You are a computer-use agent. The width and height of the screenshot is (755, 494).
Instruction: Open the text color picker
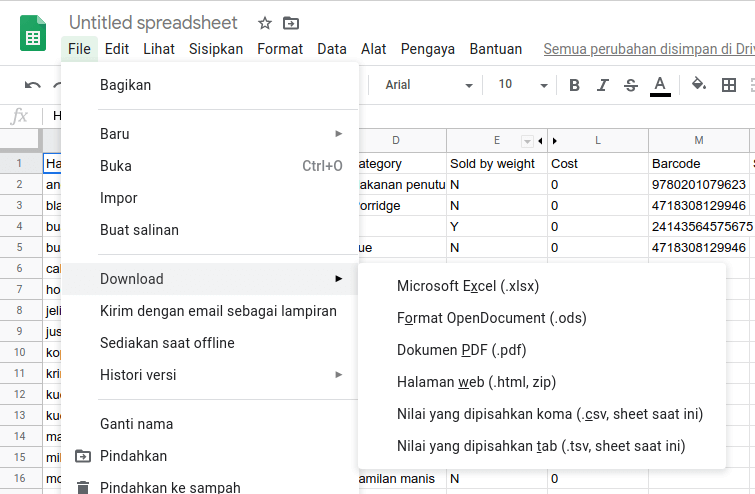click(x=660, y=86)
